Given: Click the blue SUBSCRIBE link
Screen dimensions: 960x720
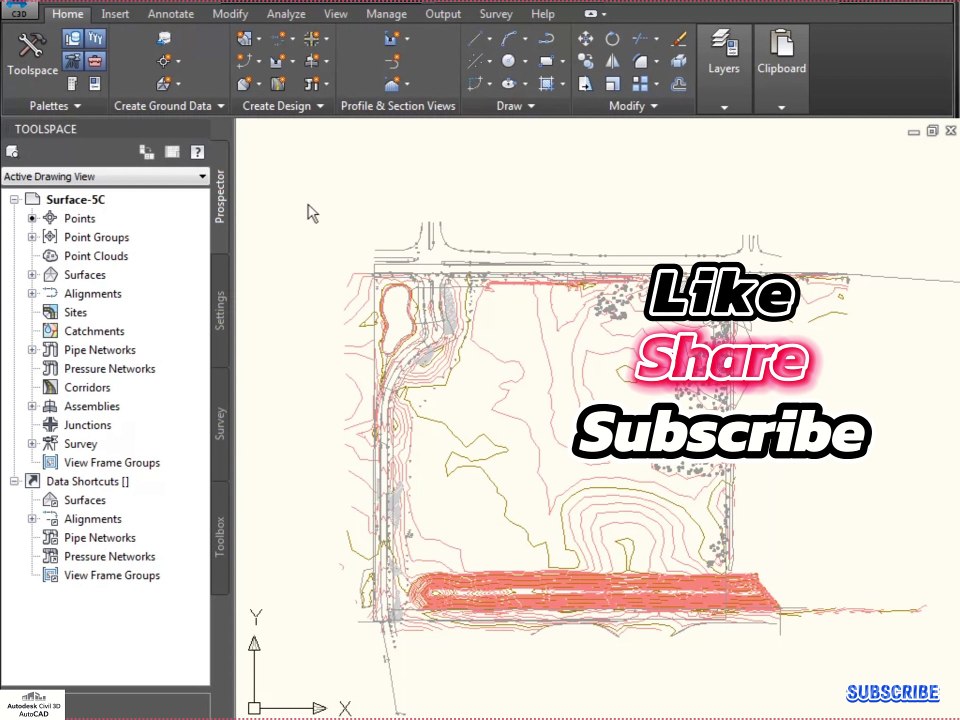Looking at the screenshot, I should (892, 692).
